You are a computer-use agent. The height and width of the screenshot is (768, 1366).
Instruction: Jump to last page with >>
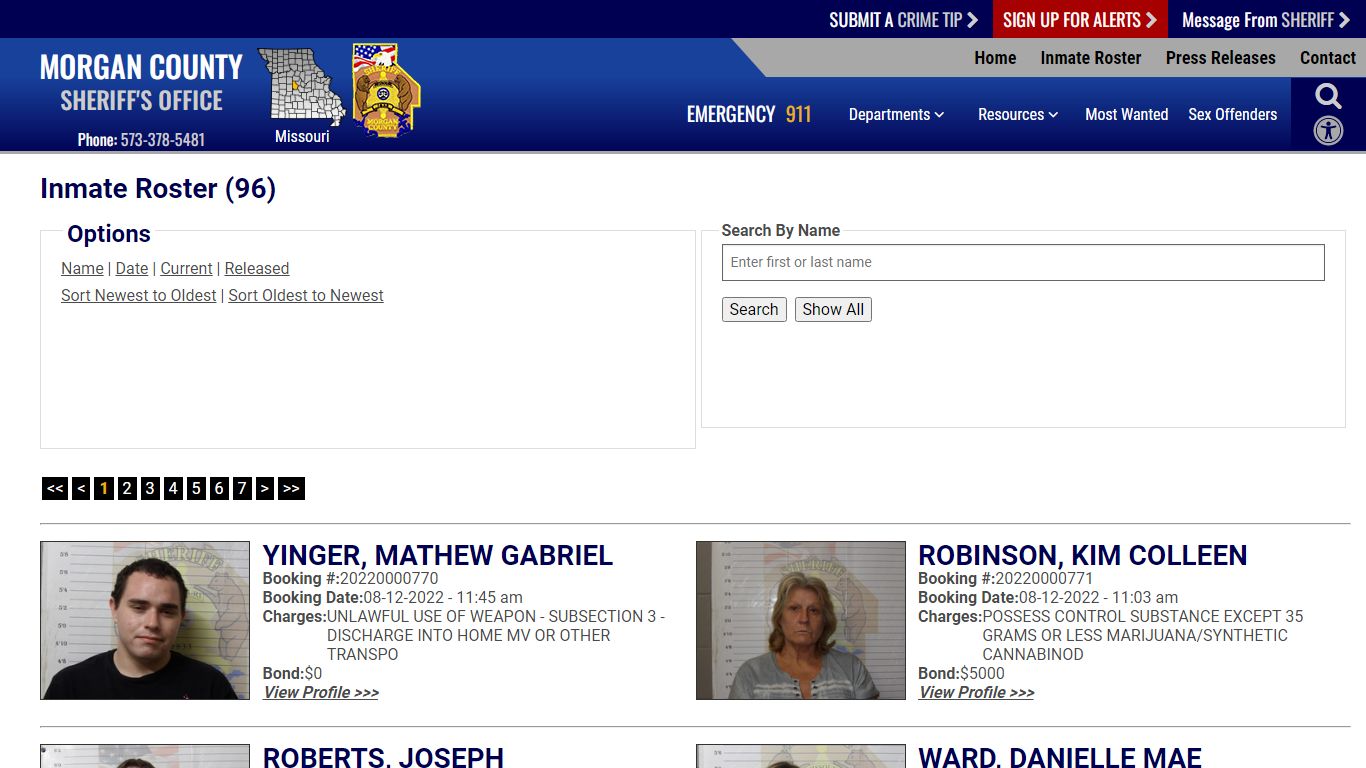click(291, 488)
